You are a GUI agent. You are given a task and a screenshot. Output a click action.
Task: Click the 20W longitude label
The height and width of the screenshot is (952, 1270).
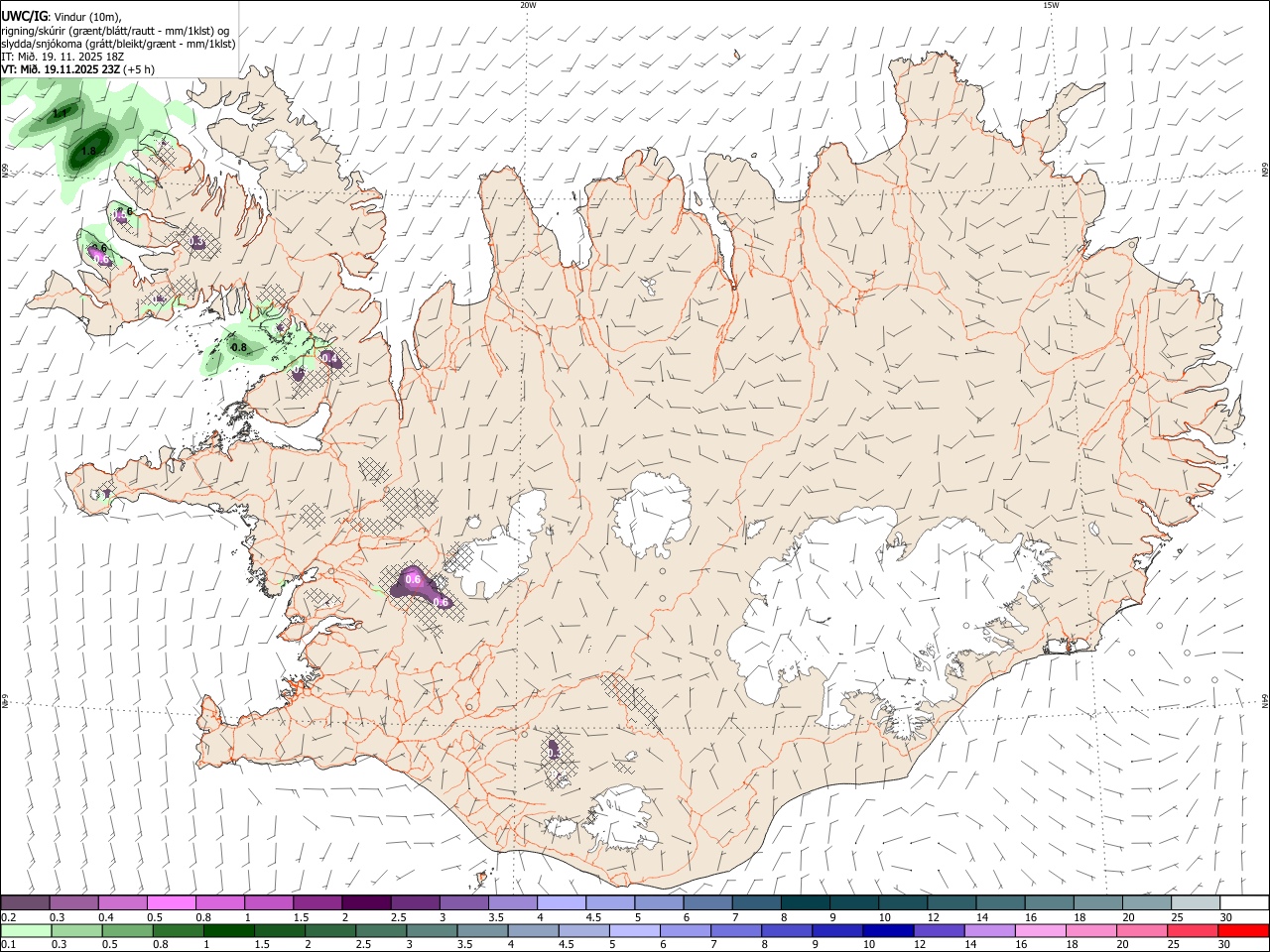pyautogui.click(x=528, y=5)
